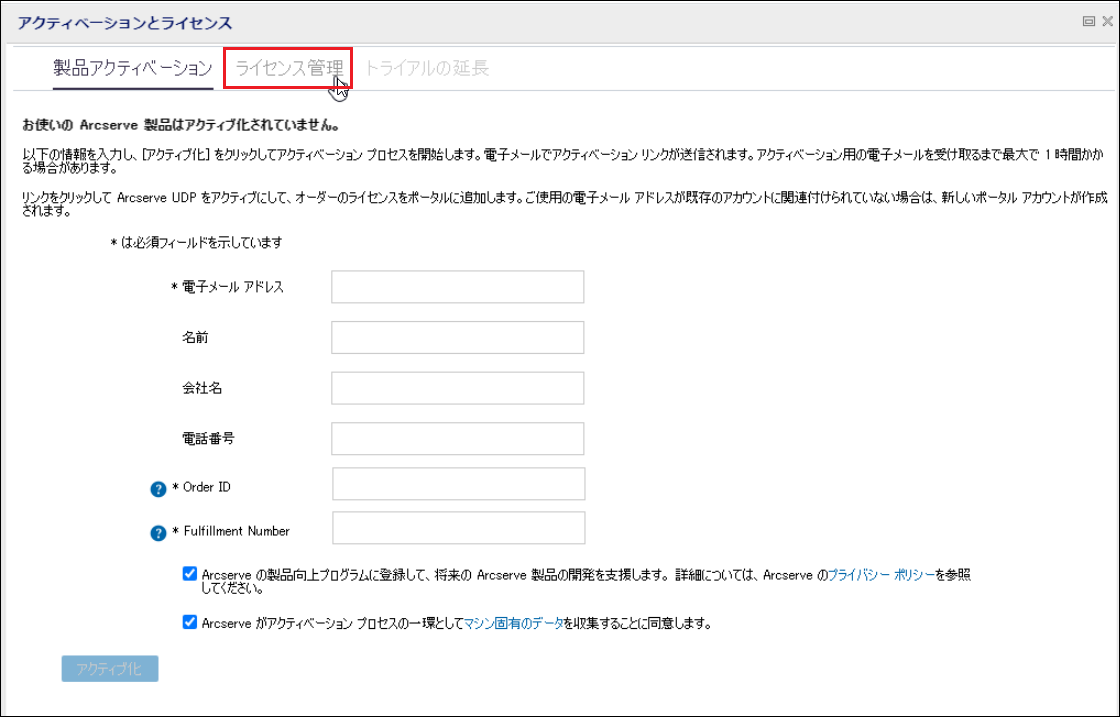Image resolution: width=1120 pixels, height=717 pixels.
Task: Focus the 名前 text field
Action: coord(457,337)
